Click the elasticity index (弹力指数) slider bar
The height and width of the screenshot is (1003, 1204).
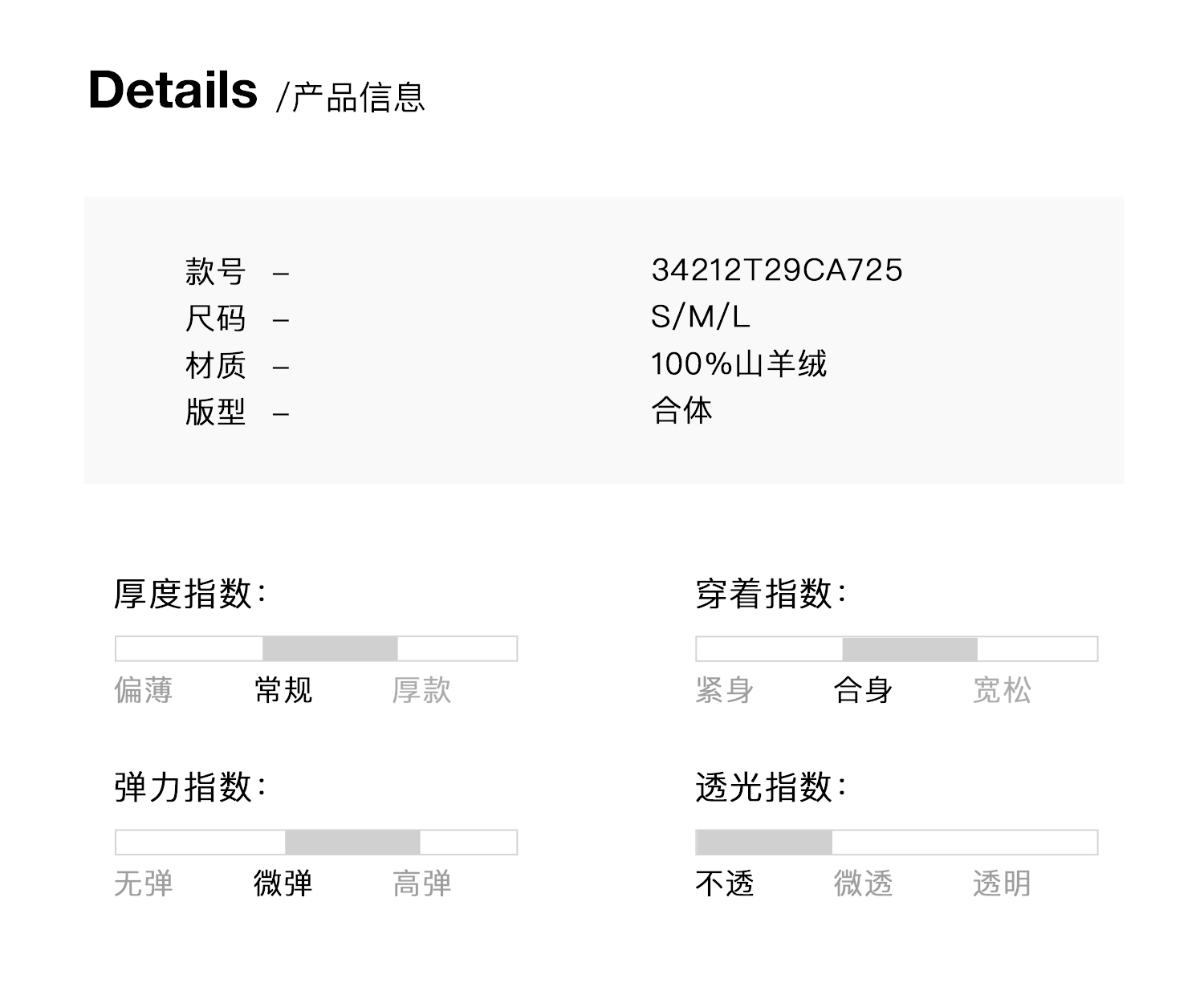316,842
